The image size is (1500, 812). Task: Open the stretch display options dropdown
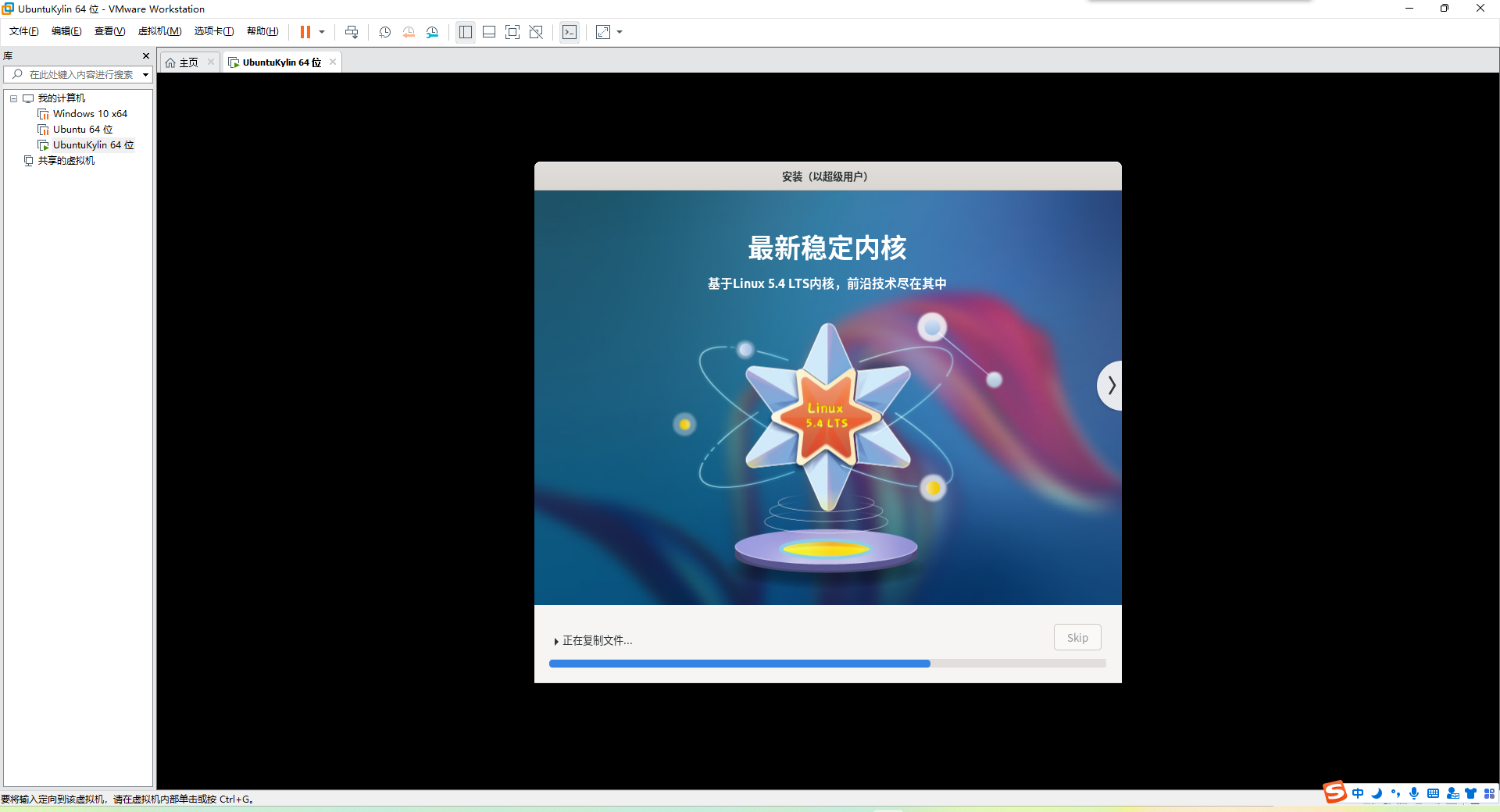620,32
